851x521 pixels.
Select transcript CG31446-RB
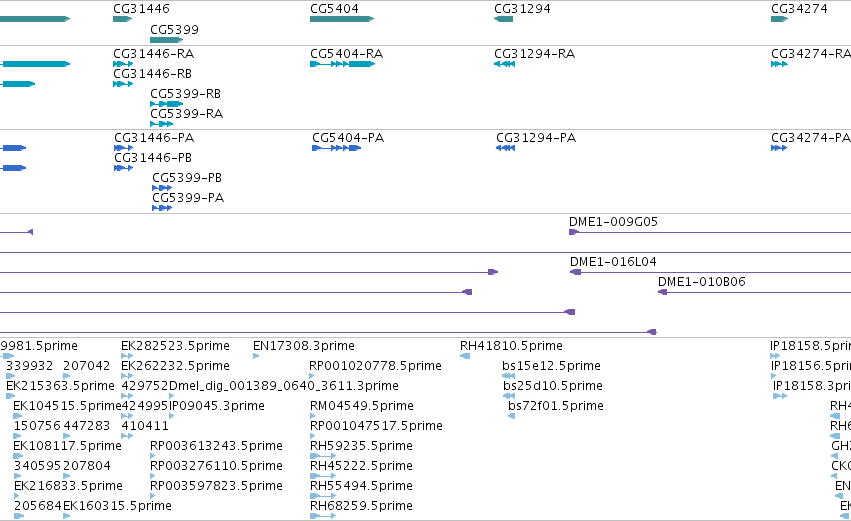tap(153, 74)
